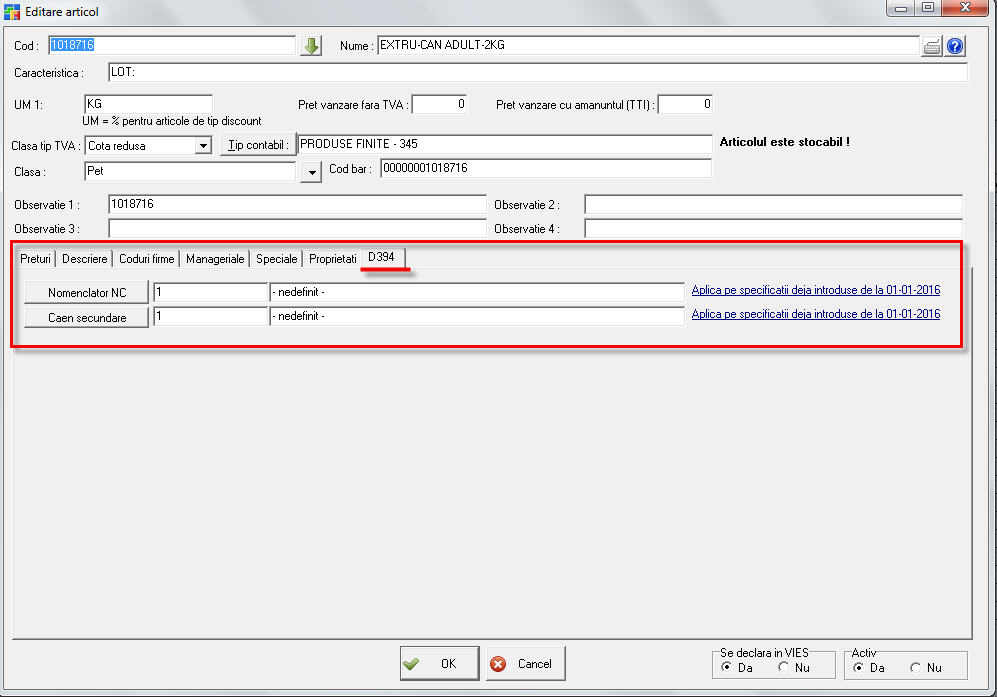Expand the Clasa dropdown arrow next to Pet
The height and width of the screenshot is (697, 997).
click(x=312, y=171)
